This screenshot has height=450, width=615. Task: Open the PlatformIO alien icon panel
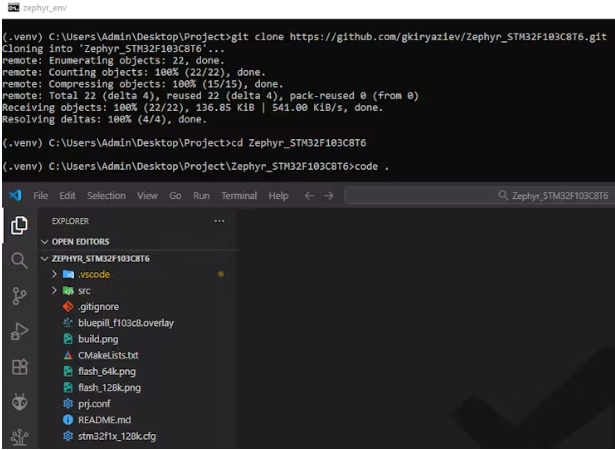(19, 402)
